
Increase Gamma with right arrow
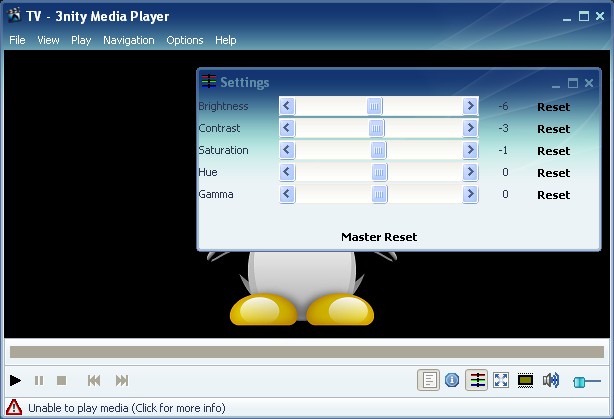470,193
